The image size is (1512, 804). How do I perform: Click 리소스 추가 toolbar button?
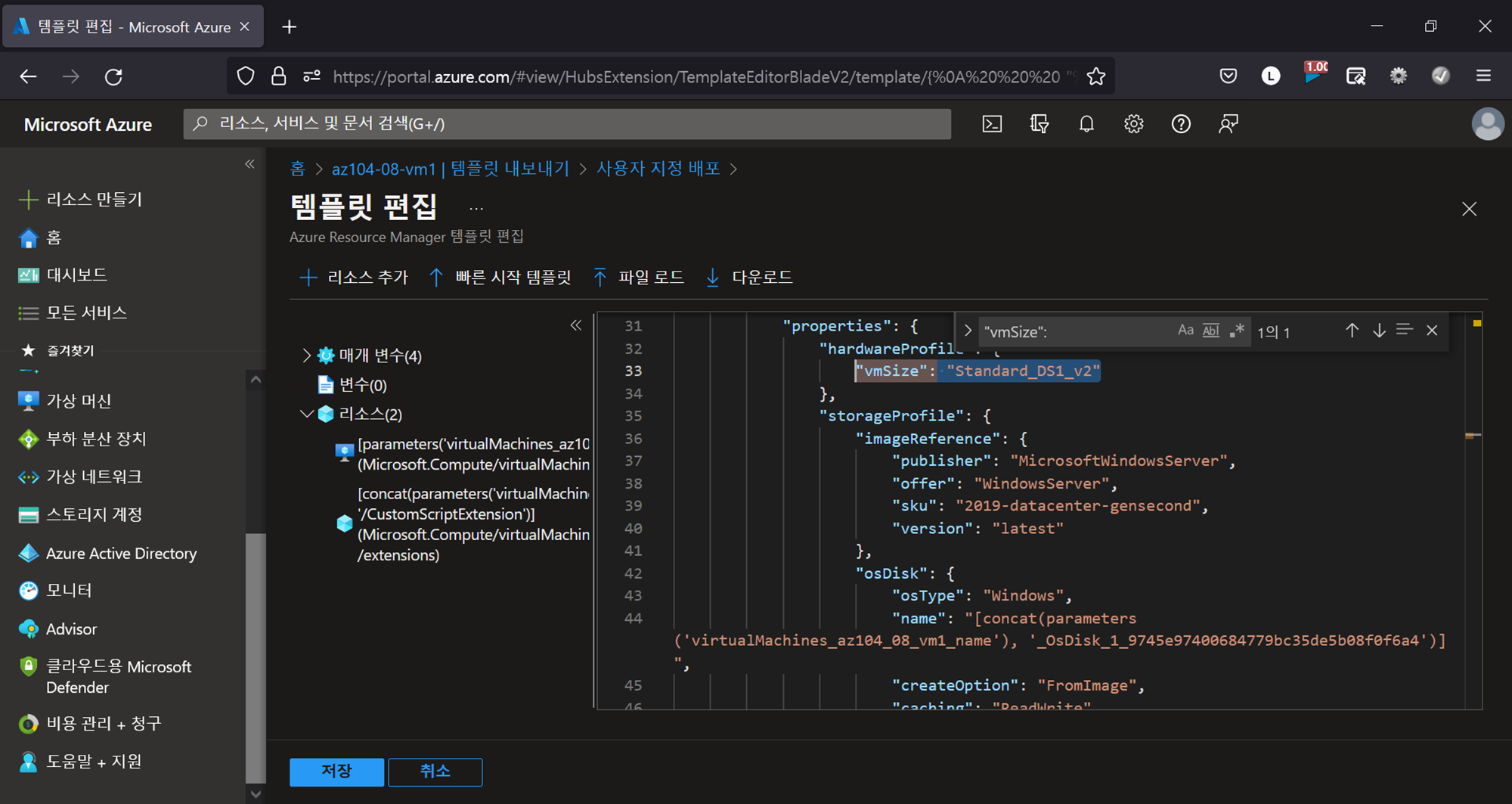(x=354, y=277)
